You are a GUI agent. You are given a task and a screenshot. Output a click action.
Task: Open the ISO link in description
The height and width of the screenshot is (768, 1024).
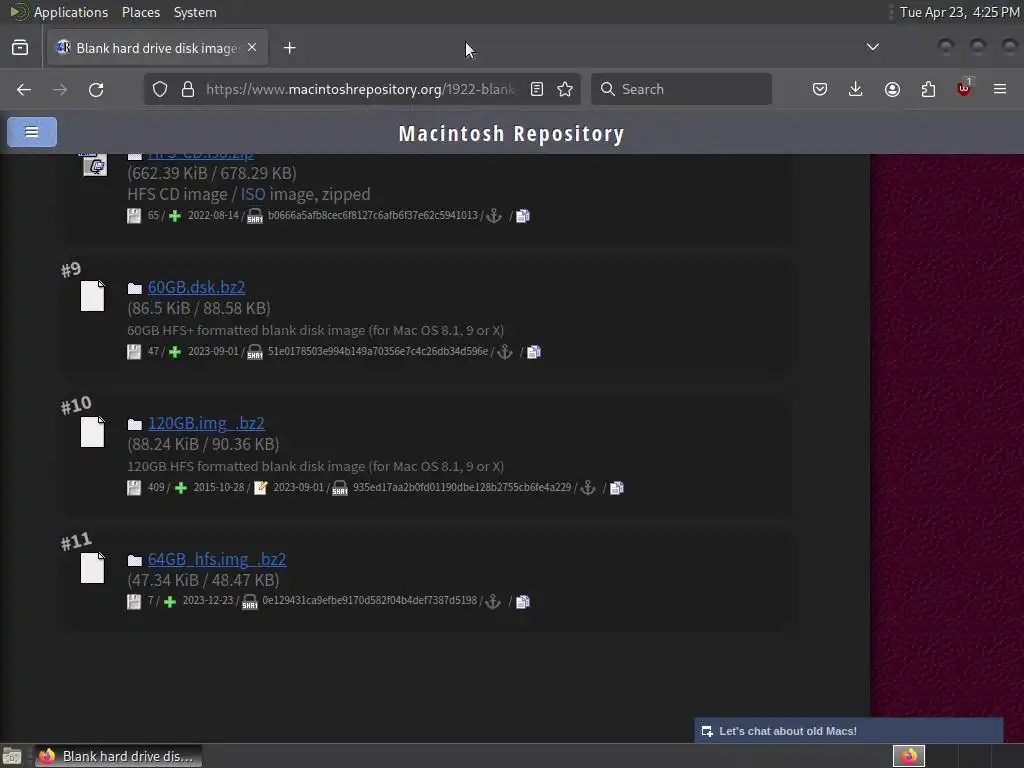pyautogui.click(x=253, y=194)
